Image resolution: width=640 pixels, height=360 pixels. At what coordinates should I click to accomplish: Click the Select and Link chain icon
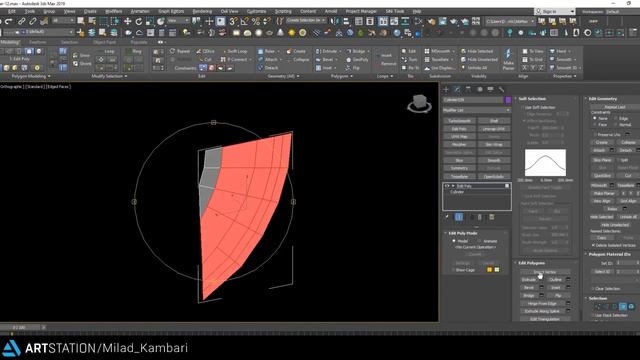[21, 21]
